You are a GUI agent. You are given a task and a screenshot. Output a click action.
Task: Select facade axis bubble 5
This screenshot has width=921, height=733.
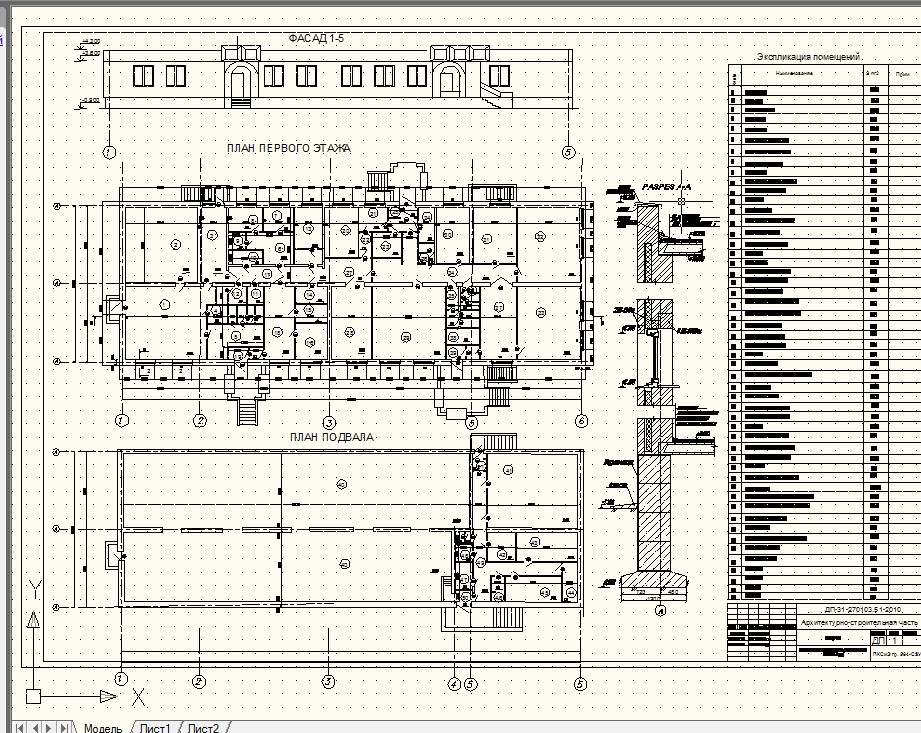point(567,153)
